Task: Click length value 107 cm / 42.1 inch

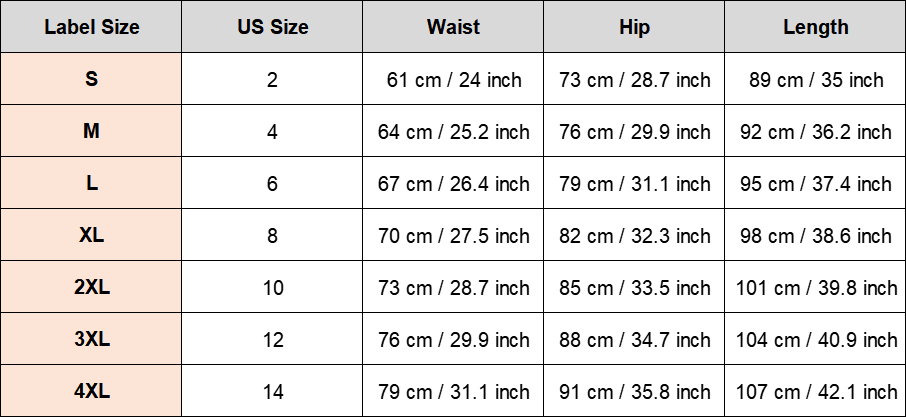Action: [x=815, y=390]
